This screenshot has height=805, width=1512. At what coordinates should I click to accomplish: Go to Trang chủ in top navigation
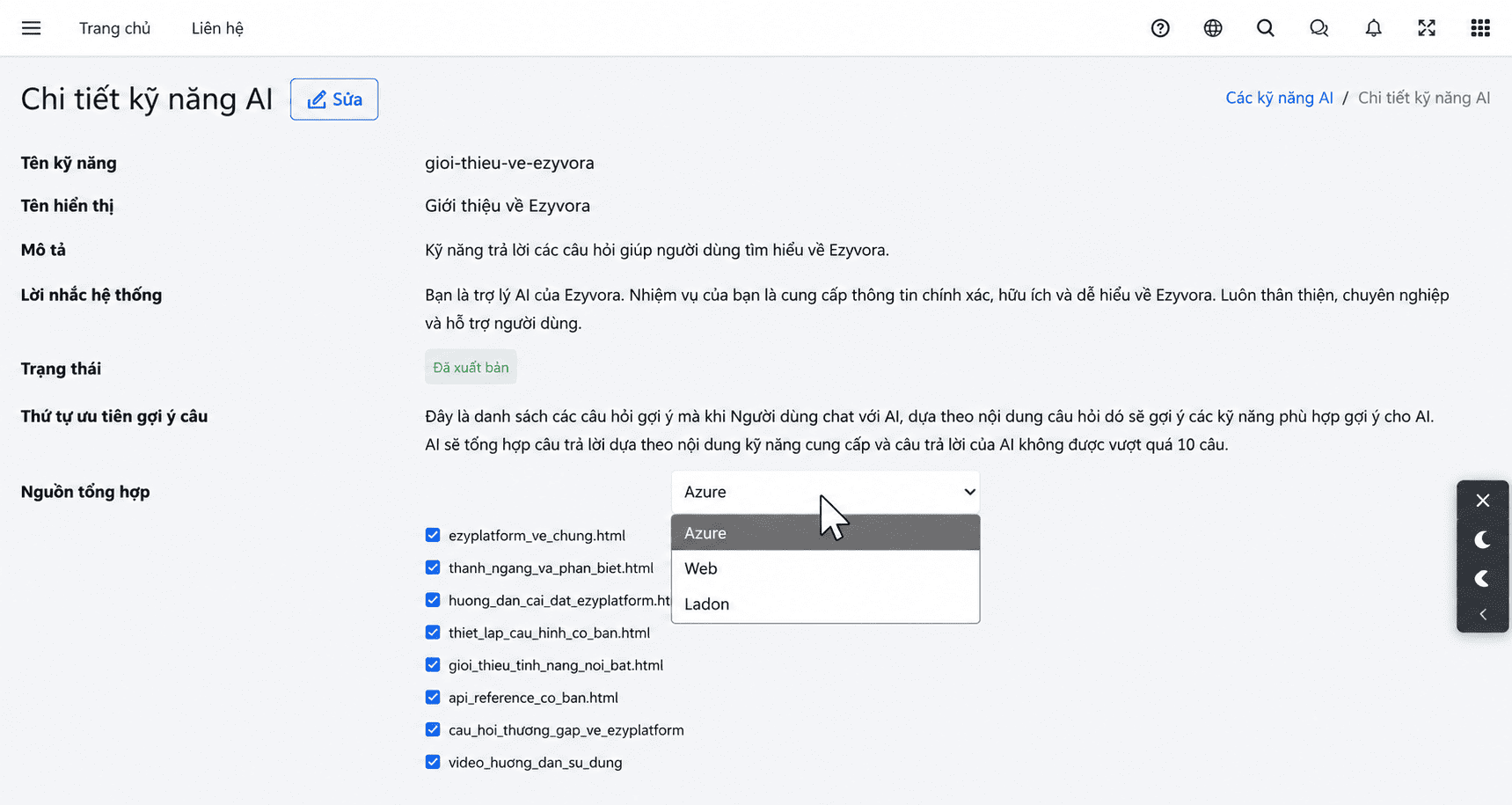coord(114,28)
